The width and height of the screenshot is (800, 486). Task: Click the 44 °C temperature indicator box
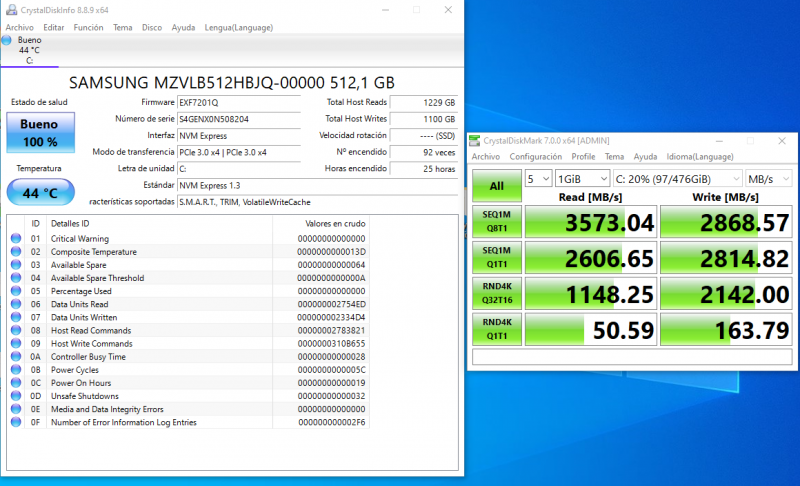point(39,191)
